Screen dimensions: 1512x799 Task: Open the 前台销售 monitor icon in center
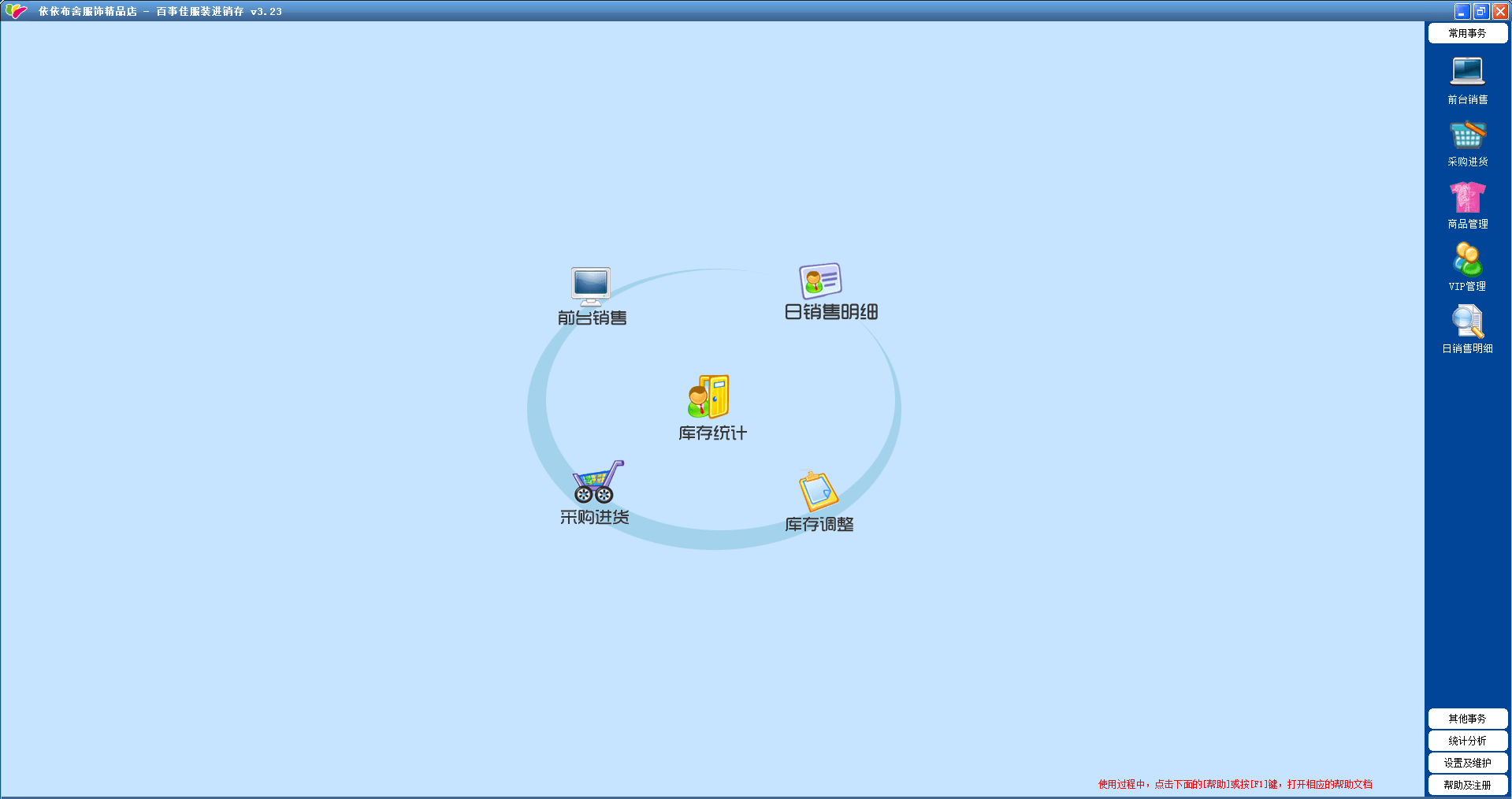[x=590, y=286]
